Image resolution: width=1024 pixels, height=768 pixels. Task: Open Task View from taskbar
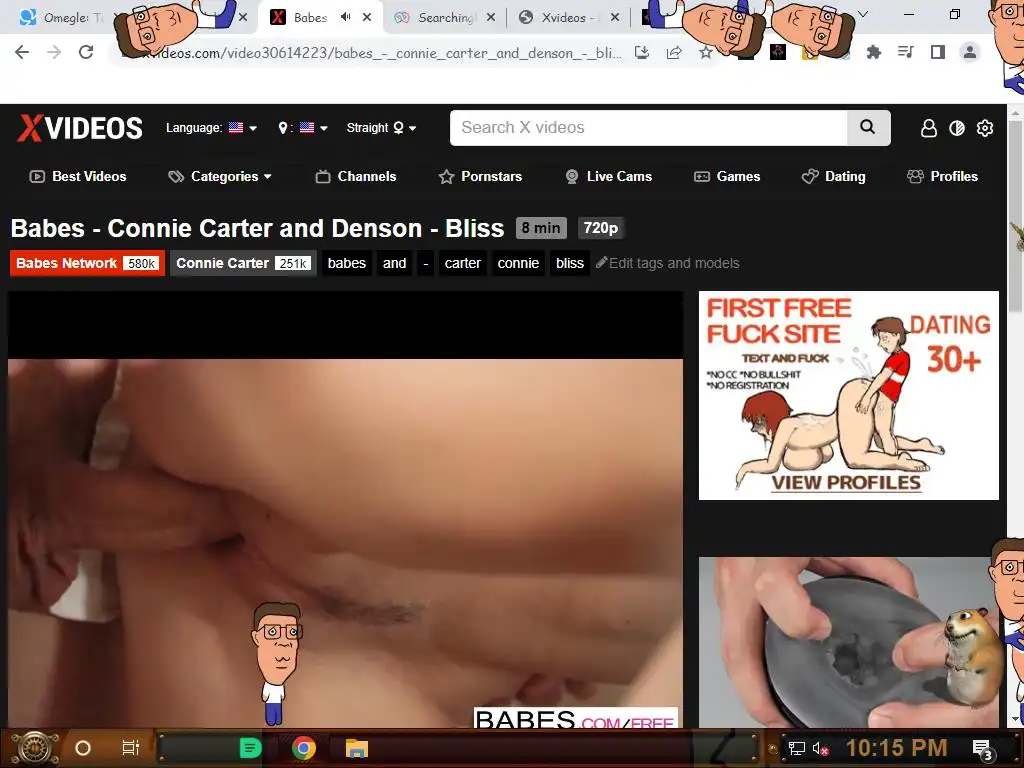tap(131, 748)
